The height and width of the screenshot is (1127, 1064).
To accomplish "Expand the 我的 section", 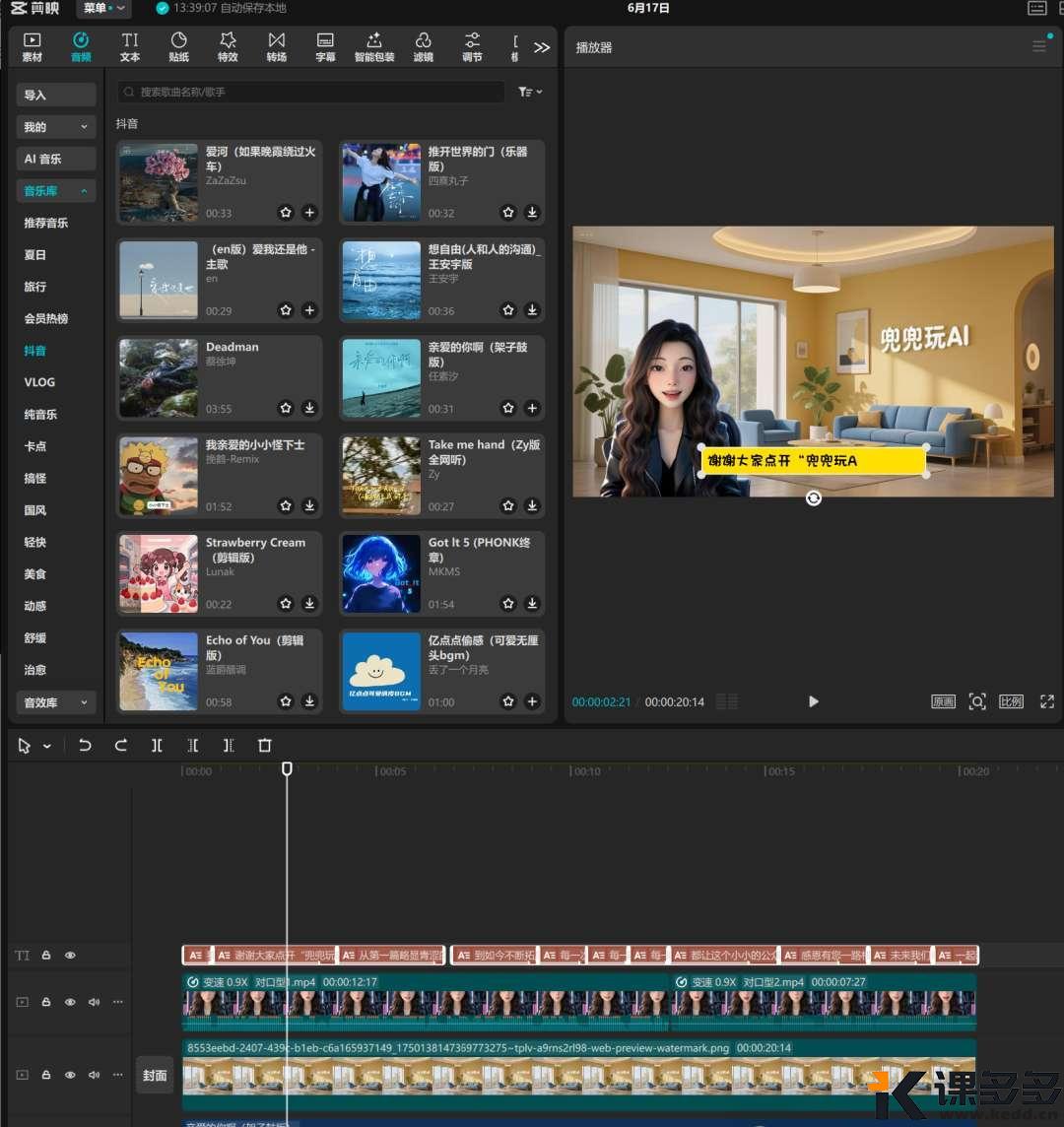I will [56, 126].
